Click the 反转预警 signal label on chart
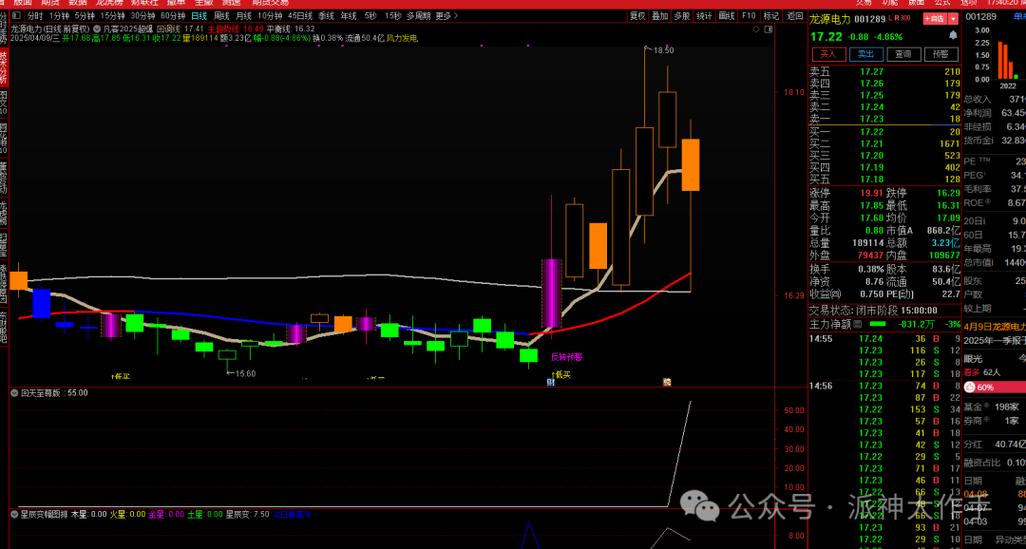This screenshot has height=549, width=1026. (x=566, y=357)
